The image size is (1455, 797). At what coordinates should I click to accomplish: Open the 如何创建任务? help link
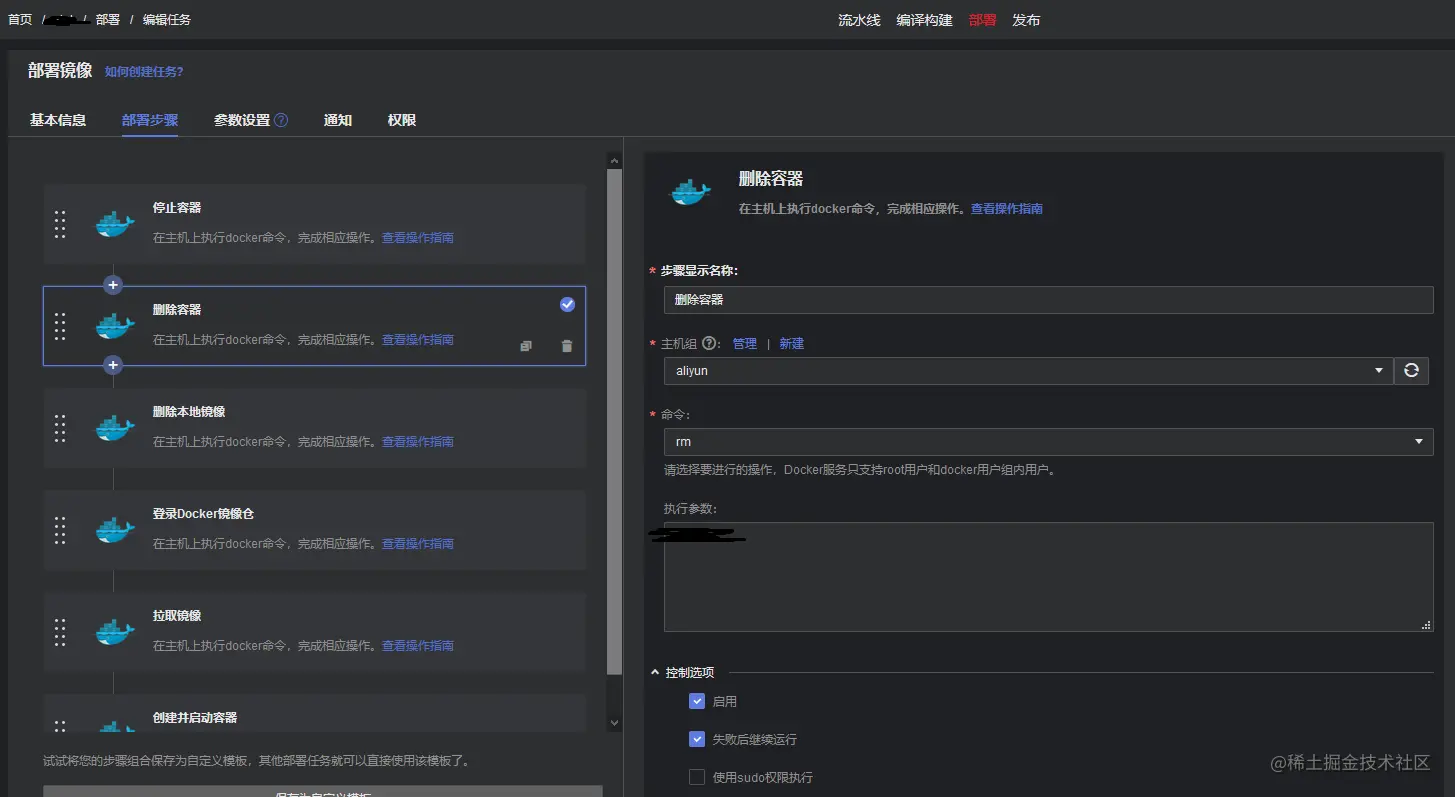click(x=144, y=72)
